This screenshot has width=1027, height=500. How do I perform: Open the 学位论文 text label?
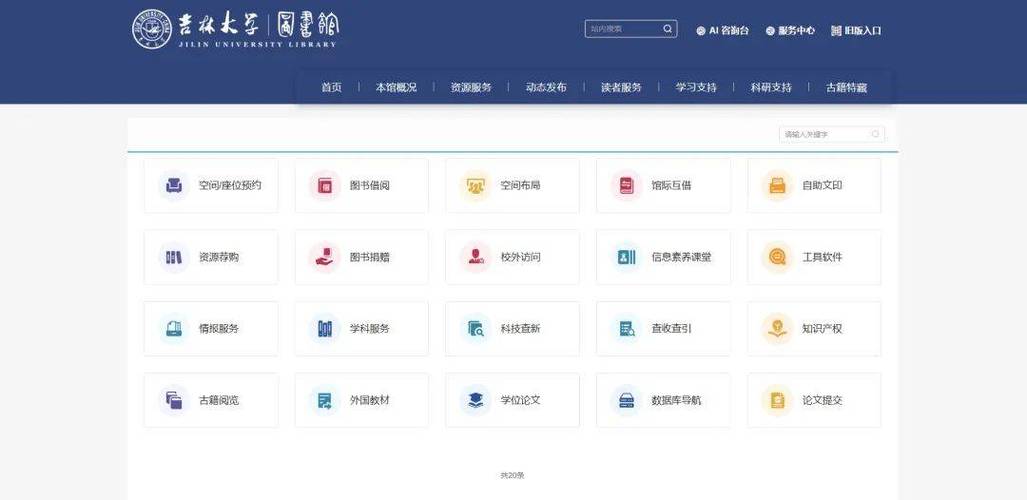click(521, 400)
